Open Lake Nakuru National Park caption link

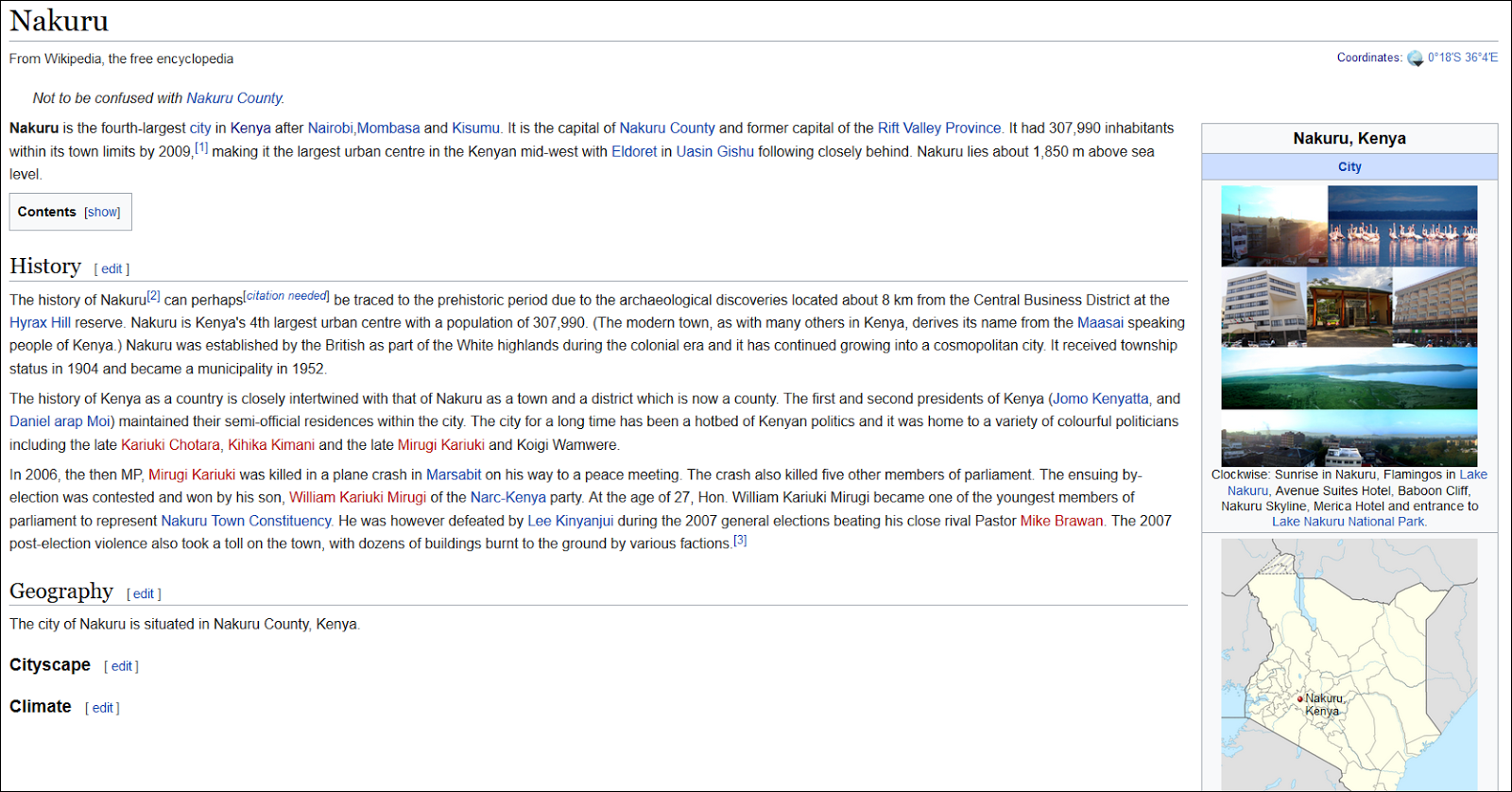pyautogui.click(x=1348, y=522)
